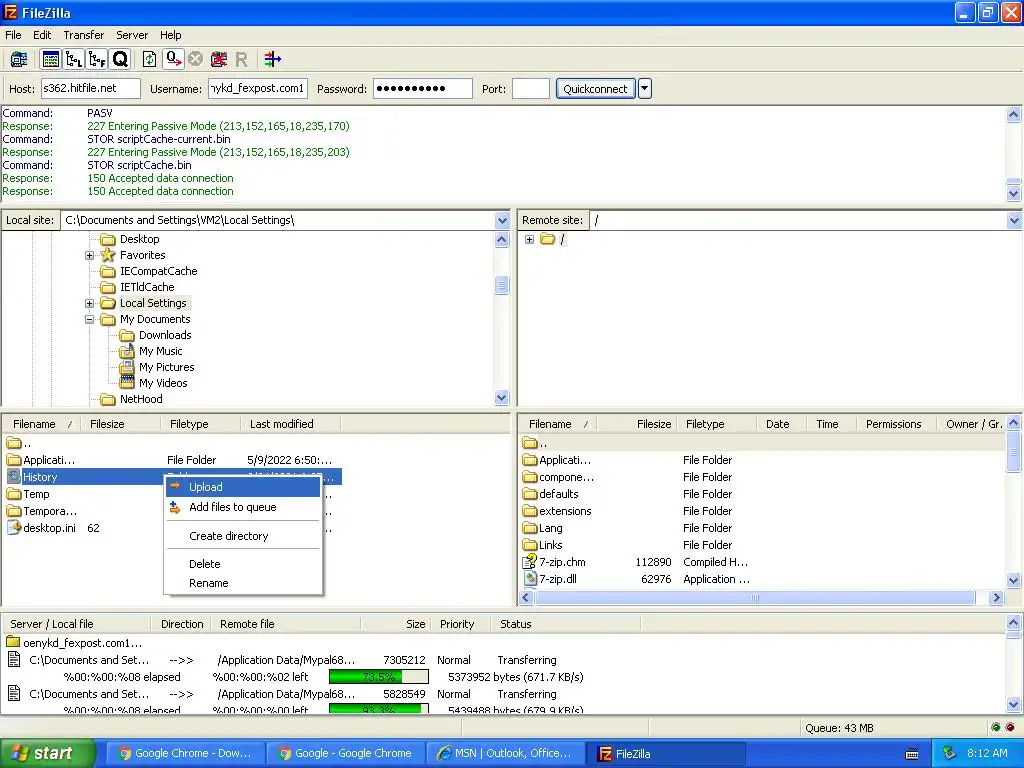The width and height of the screenshot is (1024, 768).
Task: Open the Server menu
Action: click(132, 35)
